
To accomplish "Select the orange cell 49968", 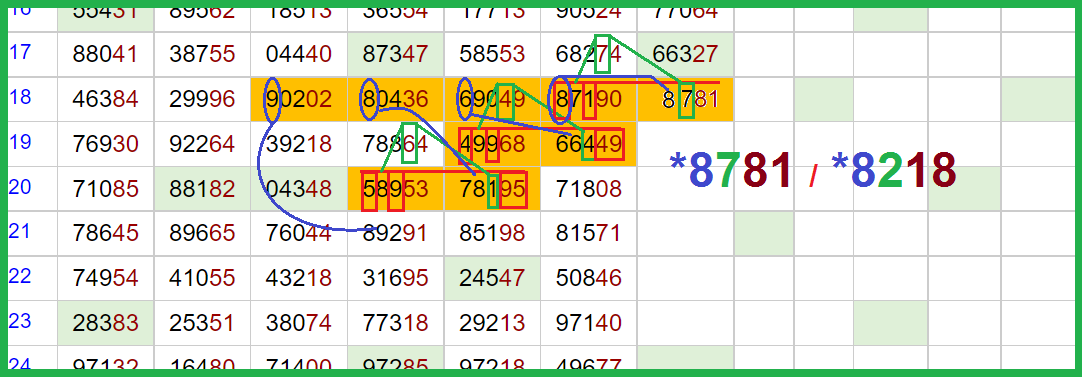I will click(492, 144).
